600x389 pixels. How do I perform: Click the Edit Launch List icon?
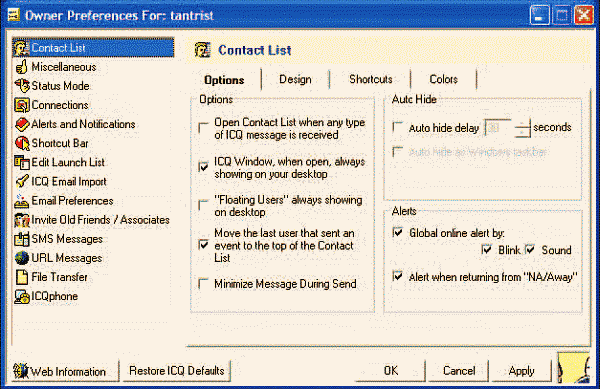(22, 162)
